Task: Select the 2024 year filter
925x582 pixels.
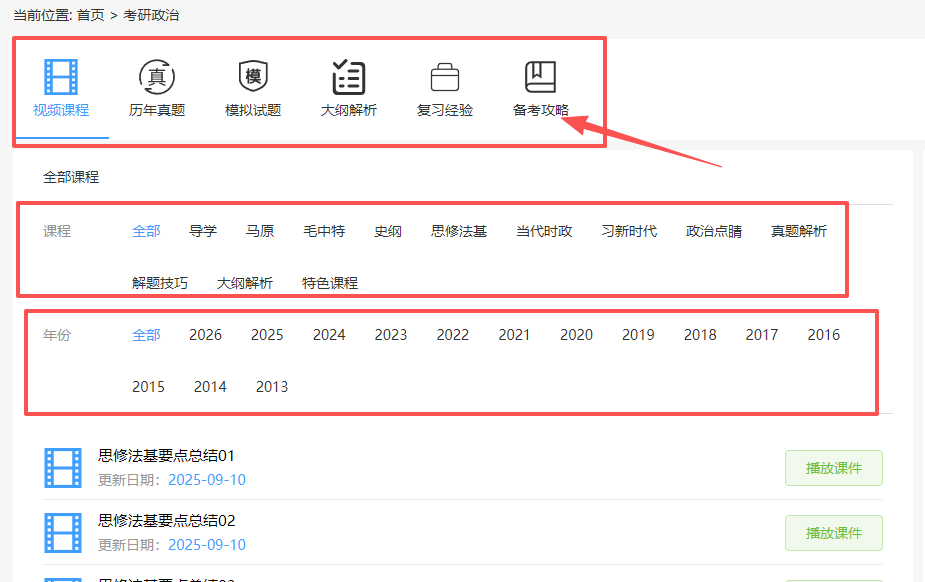Action: (329, 335)
